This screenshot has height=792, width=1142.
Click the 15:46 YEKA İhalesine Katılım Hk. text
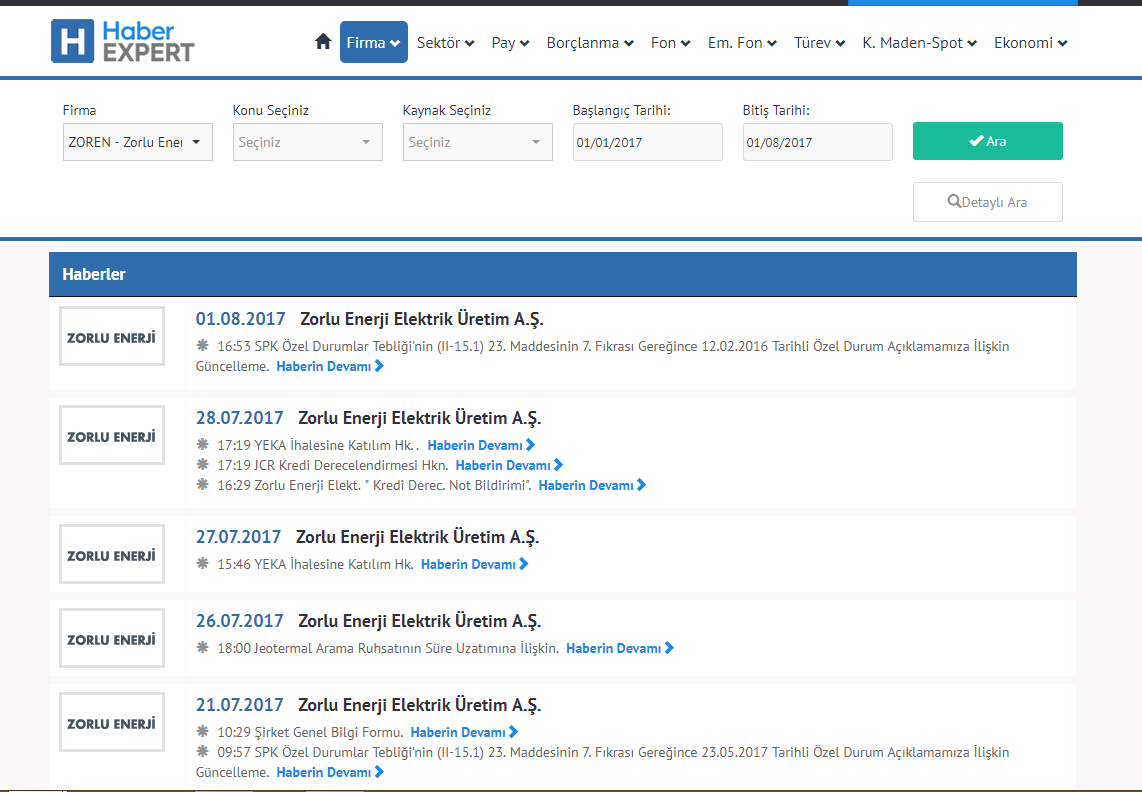point(315,565)
